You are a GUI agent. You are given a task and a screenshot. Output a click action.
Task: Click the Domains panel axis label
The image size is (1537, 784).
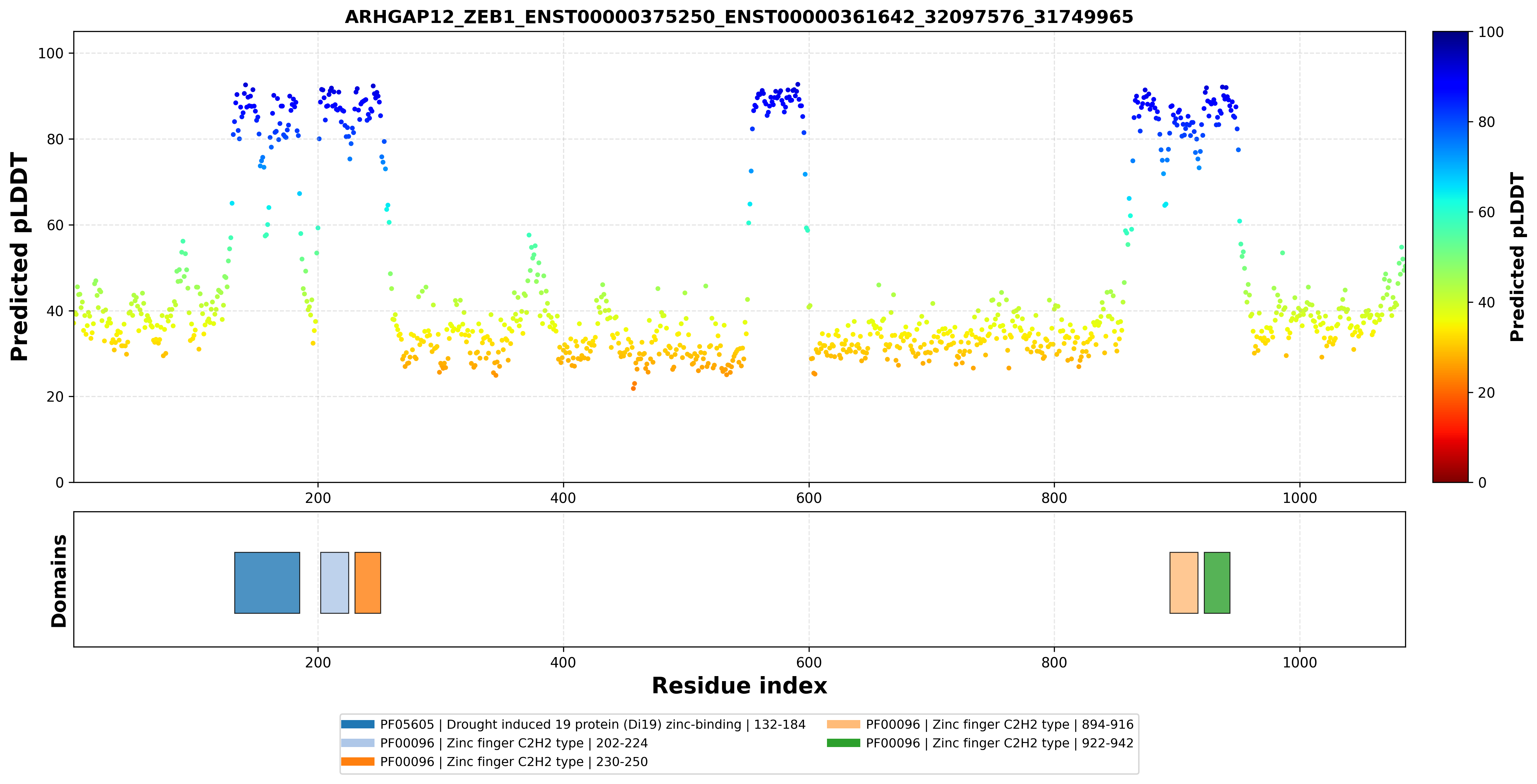[58, 581]
